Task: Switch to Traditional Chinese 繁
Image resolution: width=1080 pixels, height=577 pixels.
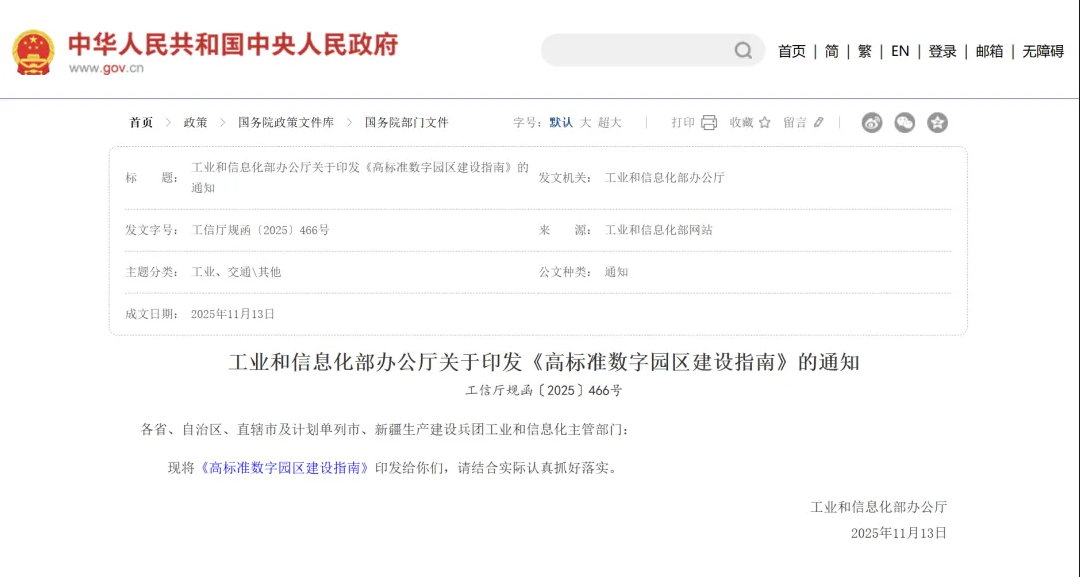Action: tap(864, 51)
